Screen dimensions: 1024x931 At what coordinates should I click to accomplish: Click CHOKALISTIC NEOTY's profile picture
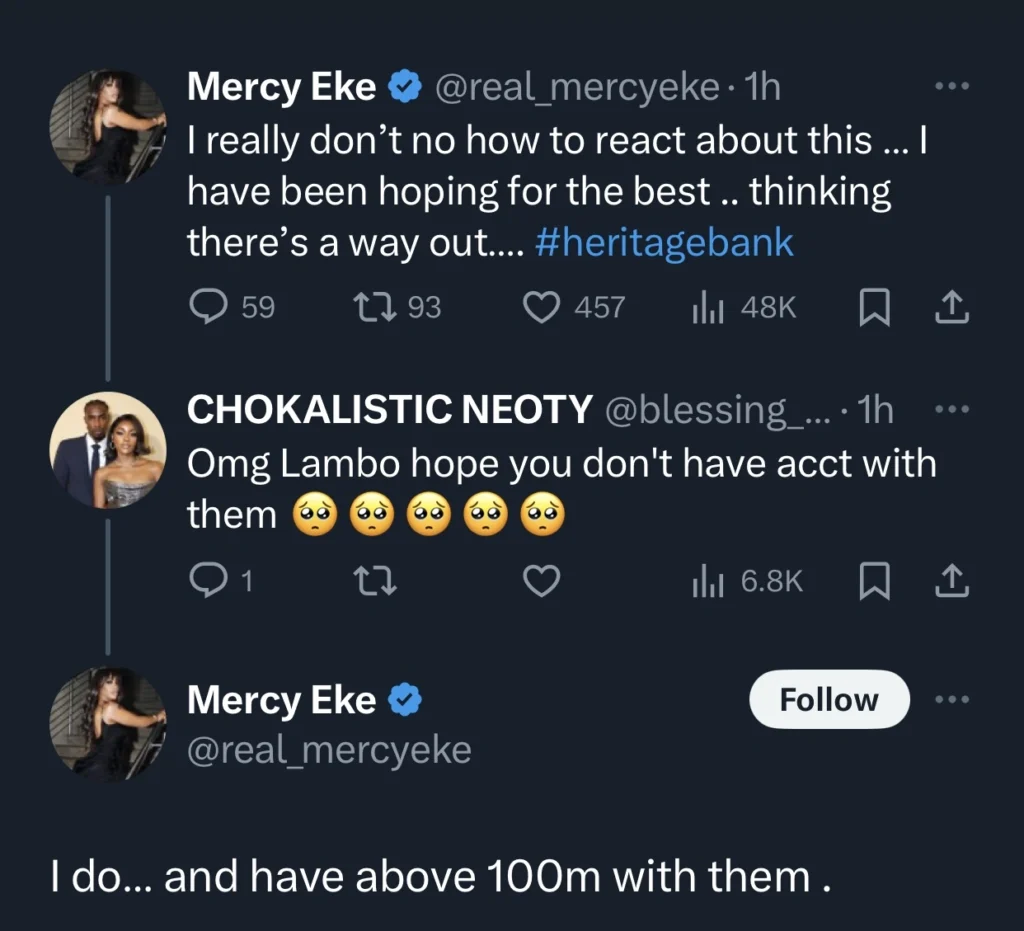tap(107, 450)
